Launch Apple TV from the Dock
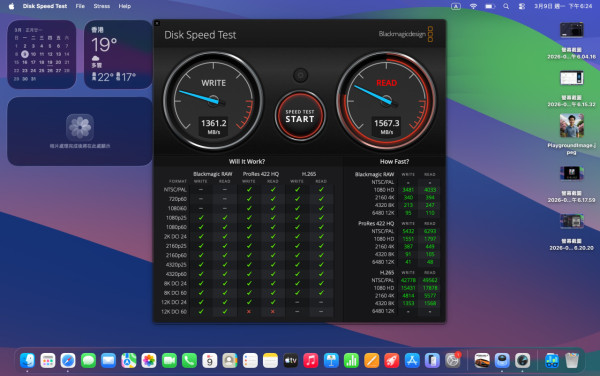The width and height of the screenshot is (600, 376). 290,360
